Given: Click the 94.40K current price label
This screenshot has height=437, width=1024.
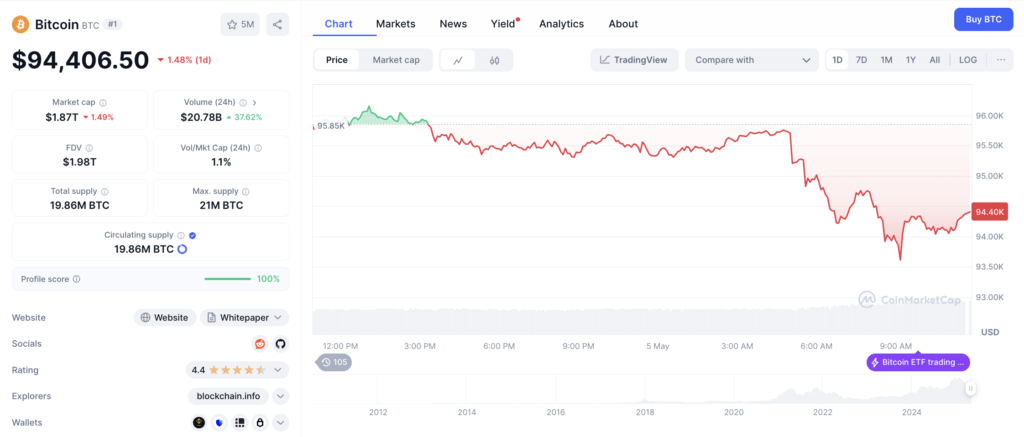Looking at the screenshot, I should click(x=990, y=212).
